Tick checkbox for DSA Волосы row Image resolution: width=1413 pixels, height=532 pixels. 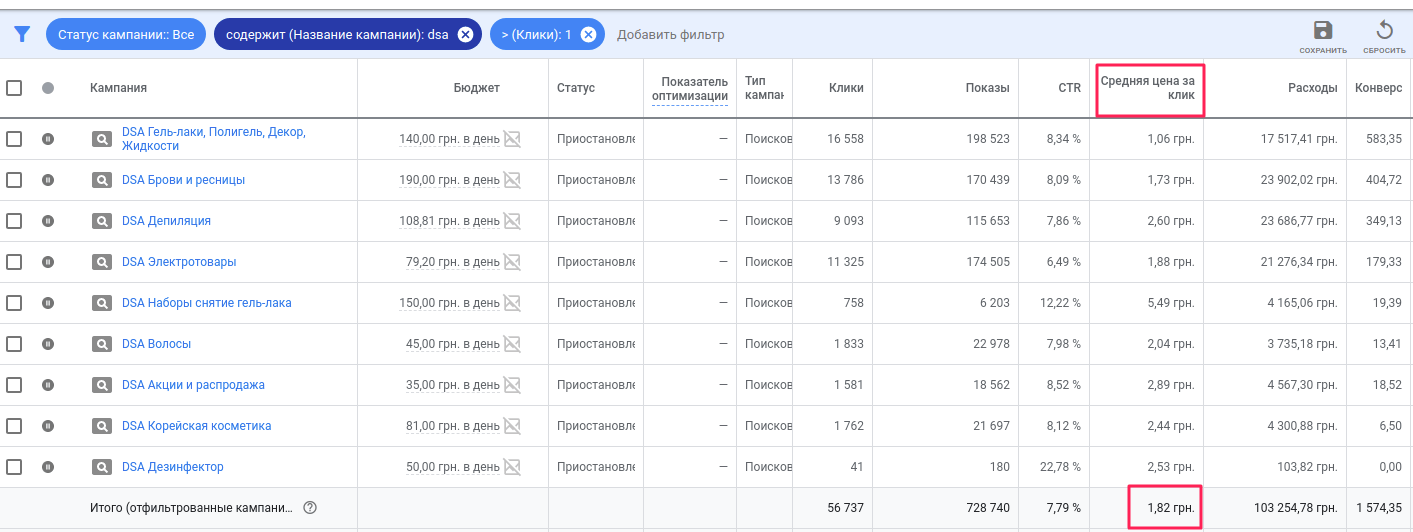(x=14, y=344)
